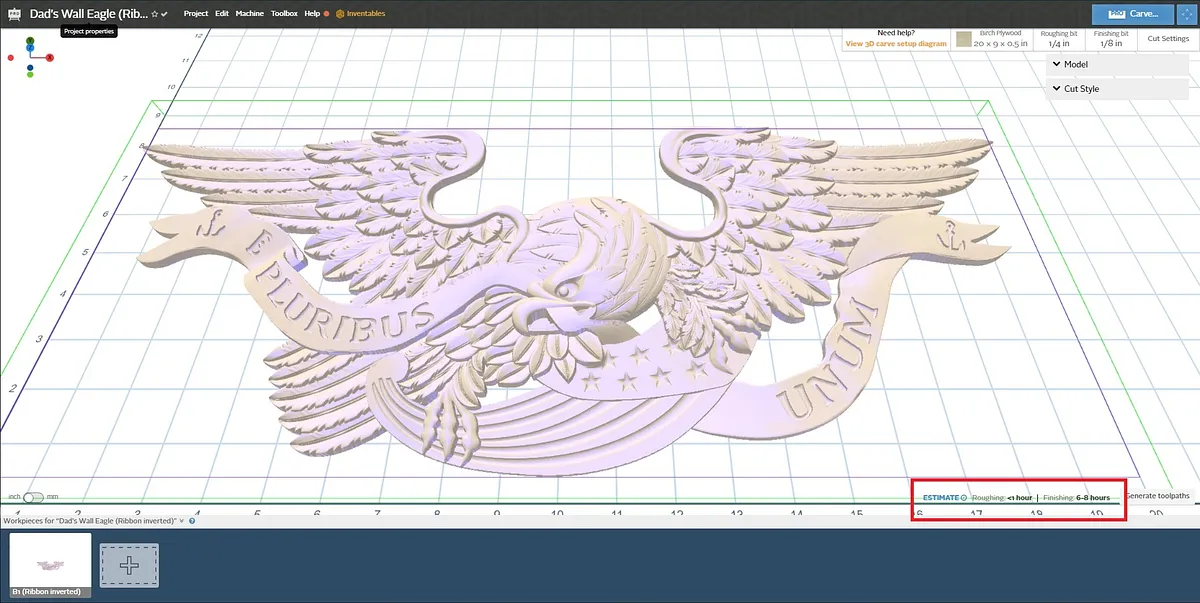
Task: Add a new workpiece with plus icon
Action: tap(129, 565)
